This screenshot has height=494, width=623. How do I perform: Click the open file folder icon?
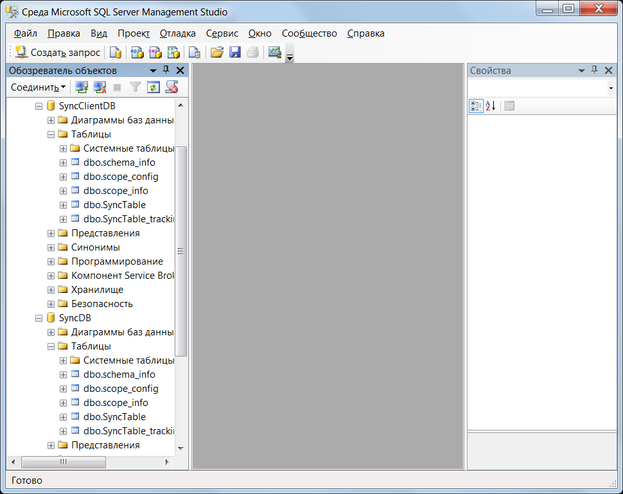217,52
